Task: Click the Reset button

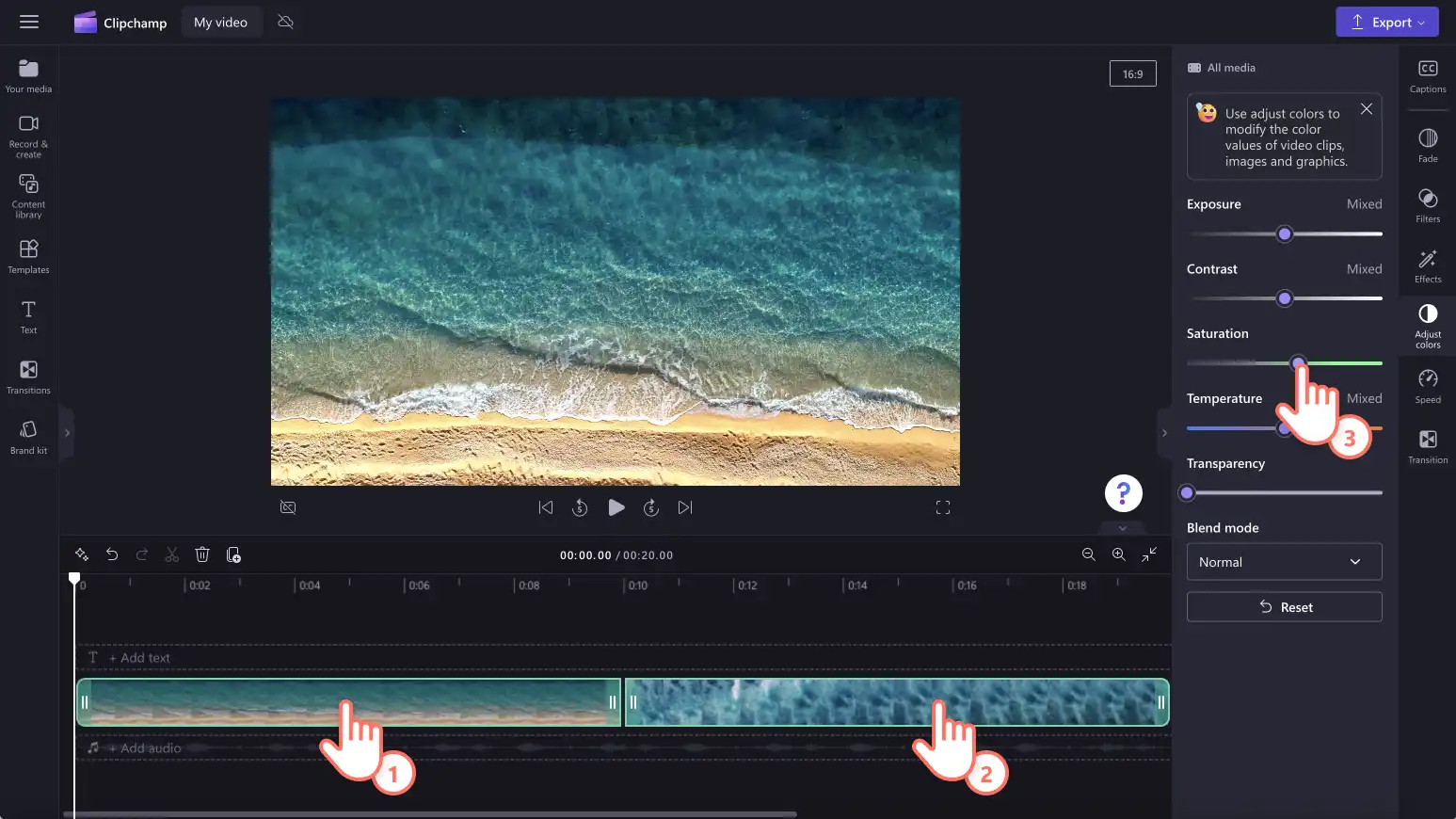Action: [1284, 607]
